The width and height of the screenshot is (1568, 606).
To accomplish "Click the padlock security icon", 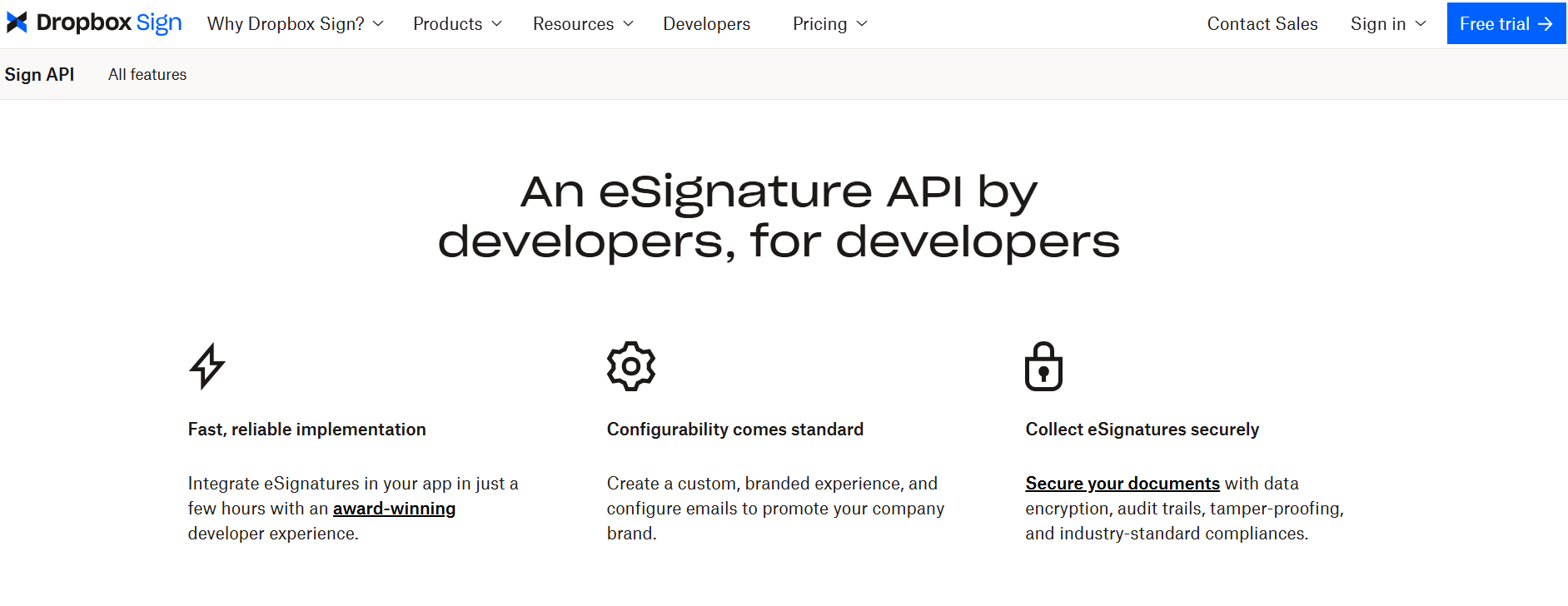I will pyautogui.click(x=1043, y=366).
